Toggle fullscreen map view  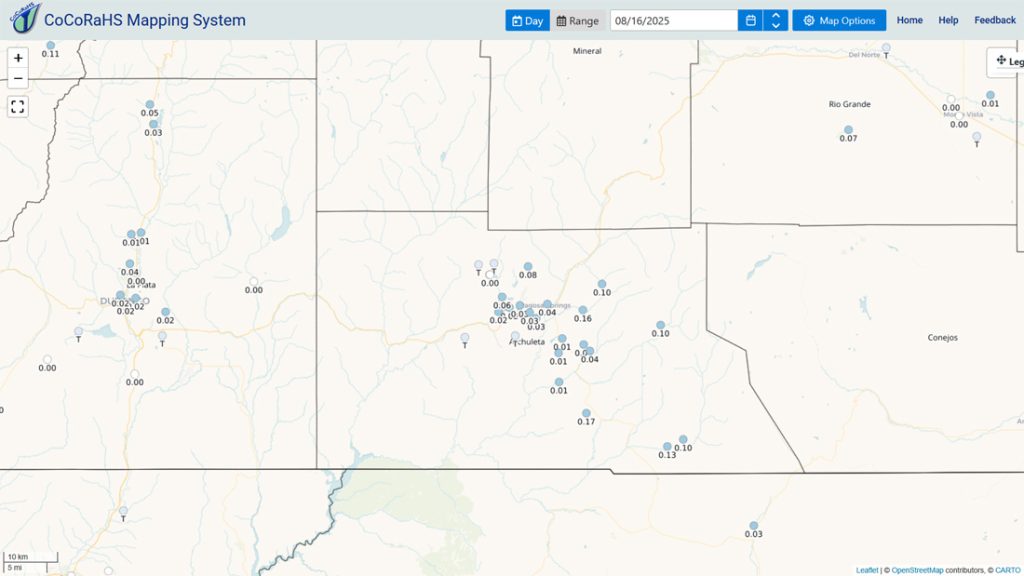pos(18,106)
